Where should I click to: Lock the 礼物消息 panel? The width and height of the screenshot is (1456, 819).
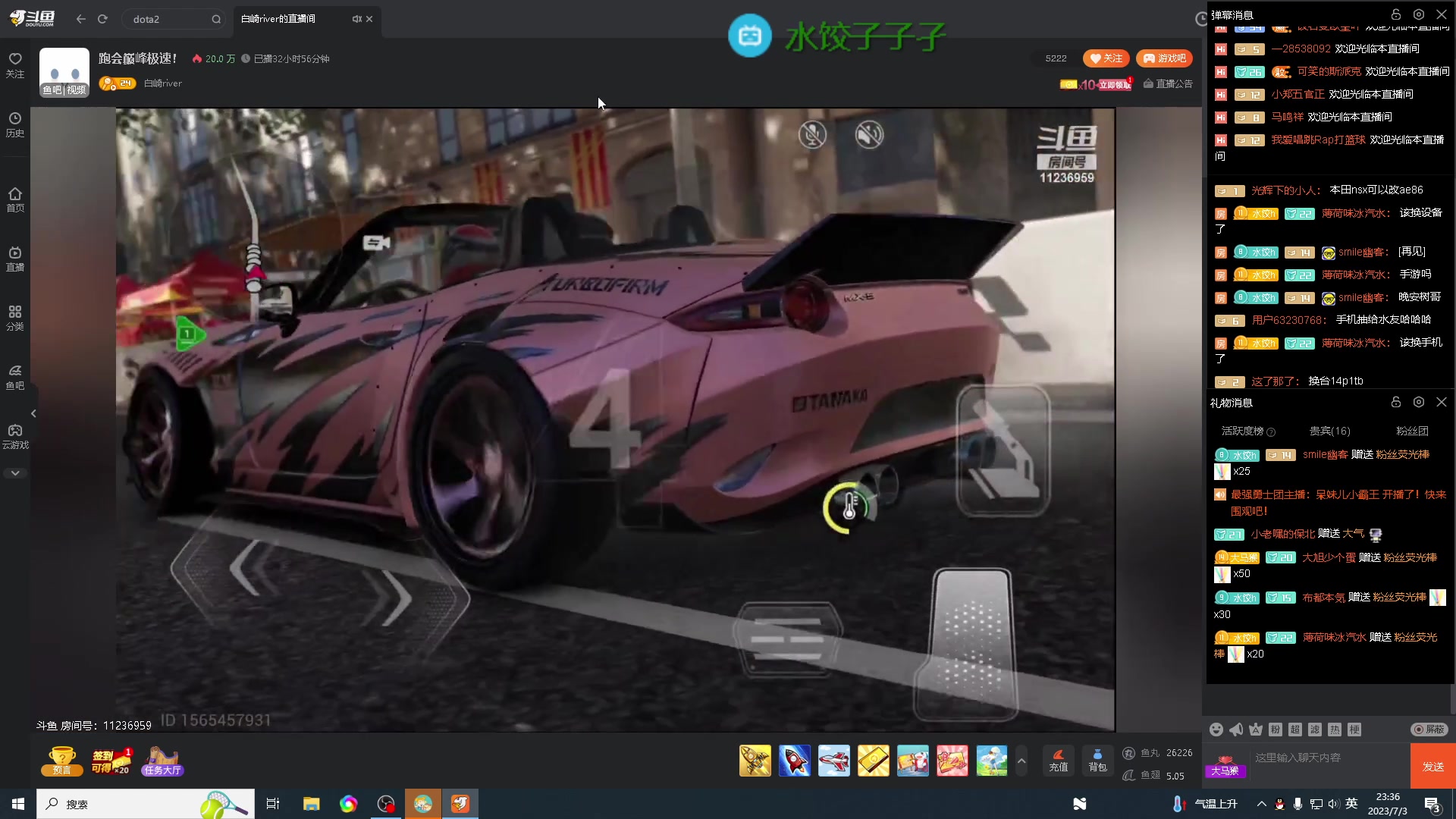click(1395, 402)
